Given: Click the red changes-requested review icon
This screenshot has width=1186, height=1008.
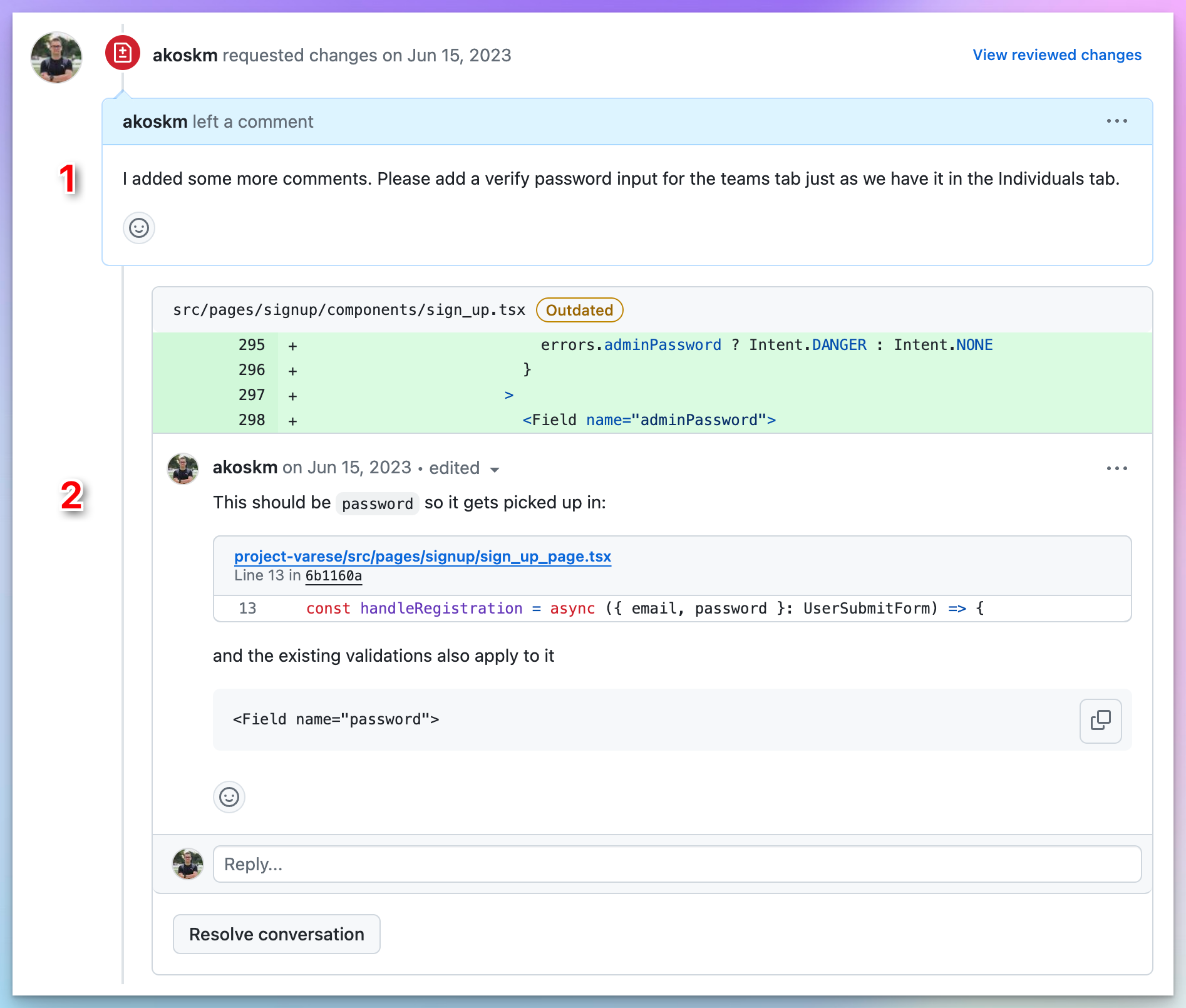Looking at the screenshot, I should [123, 54].
